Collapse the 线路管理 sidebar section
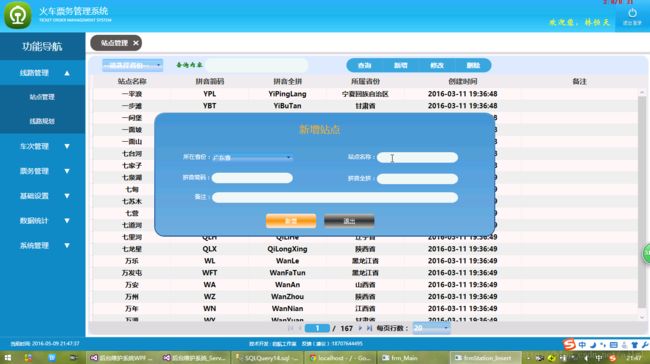650x364 pixels. 43,73
